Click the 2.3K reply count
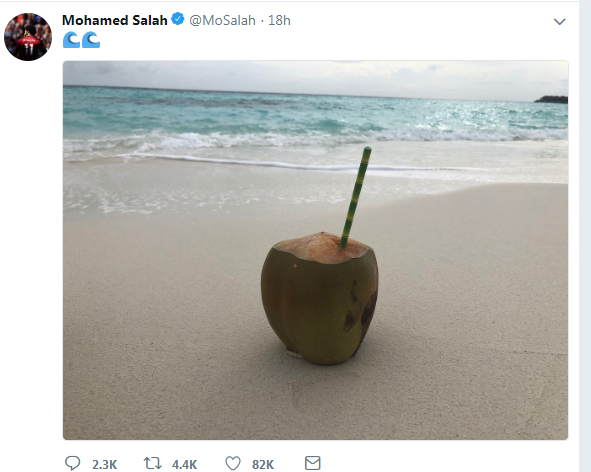The image size is (591, 472). (104, 464)
